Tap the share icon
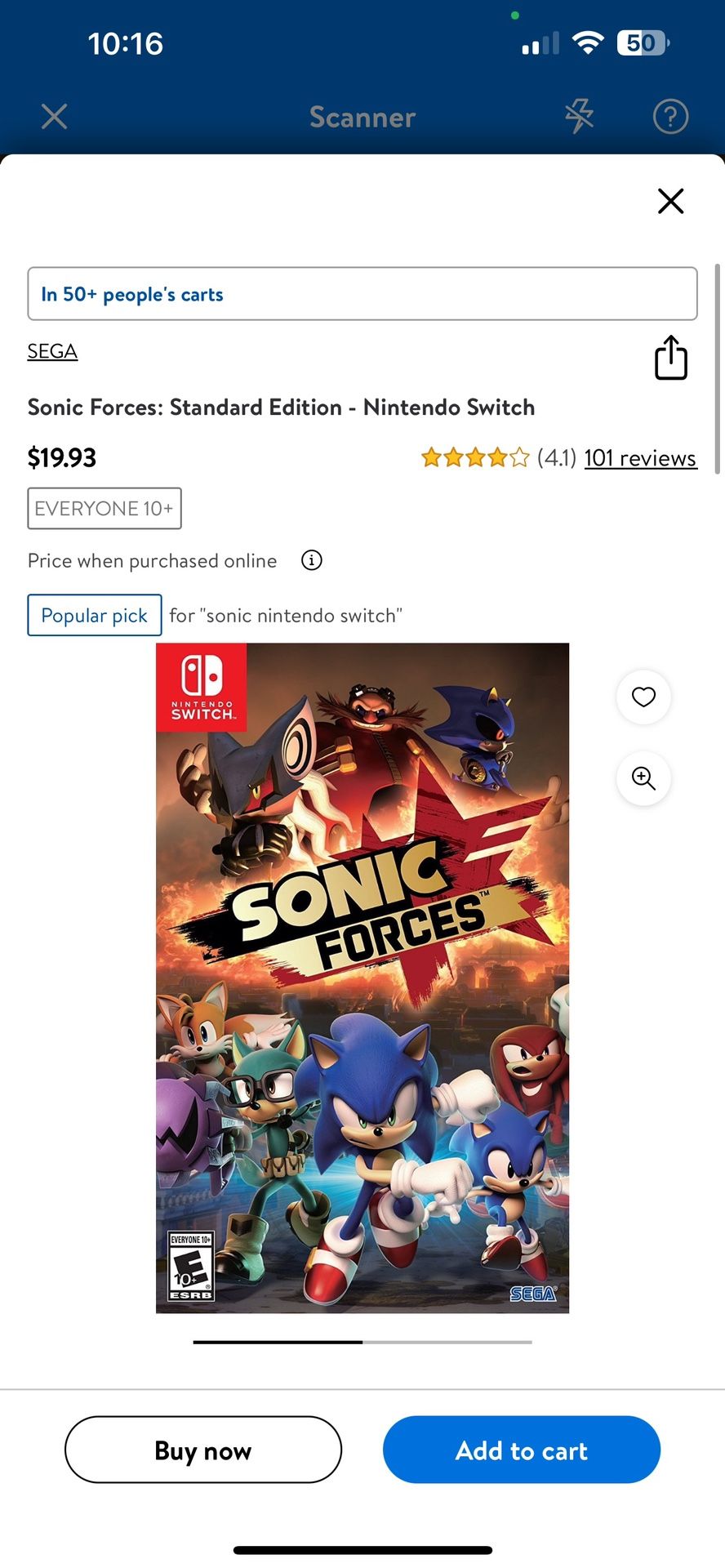This screenshot has height=1568, width=725. point(670,358)
